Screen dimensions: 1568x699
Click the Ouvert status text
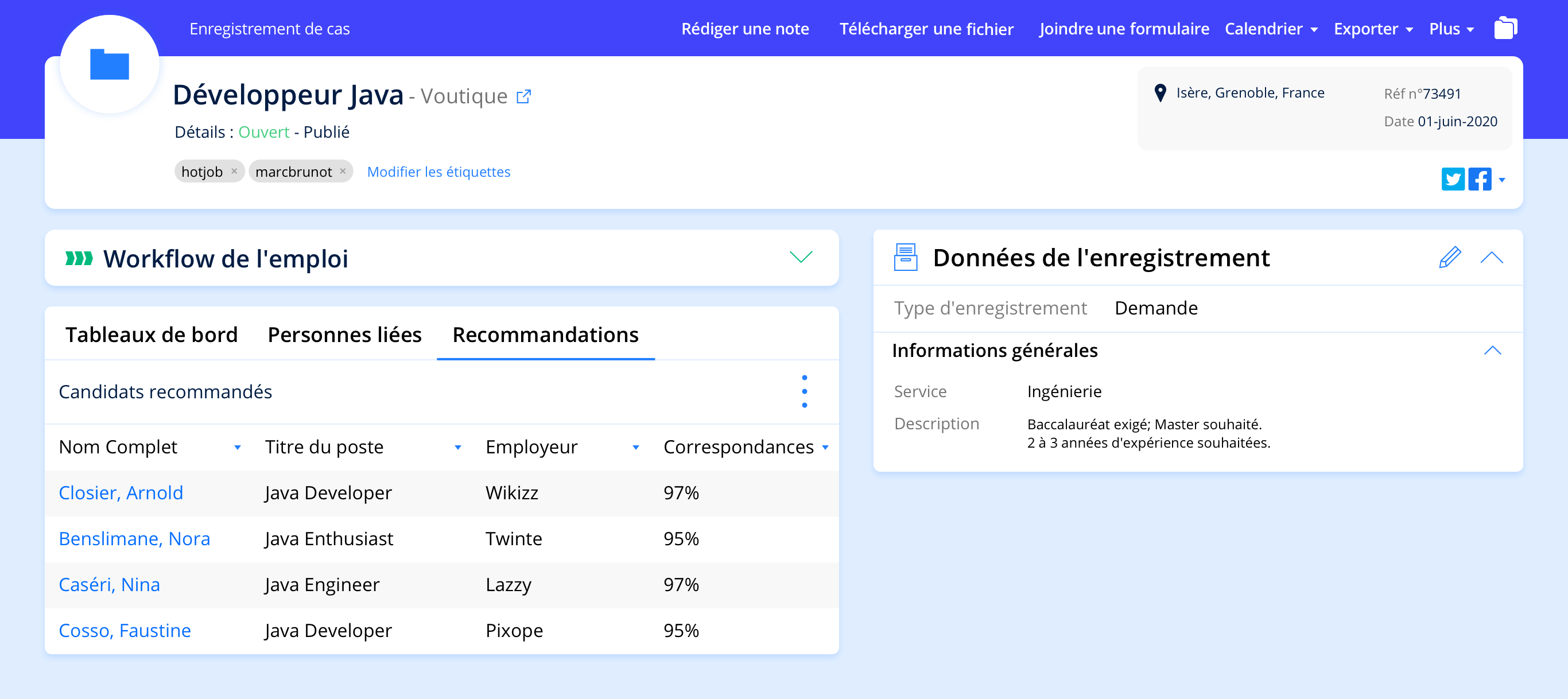263,132
